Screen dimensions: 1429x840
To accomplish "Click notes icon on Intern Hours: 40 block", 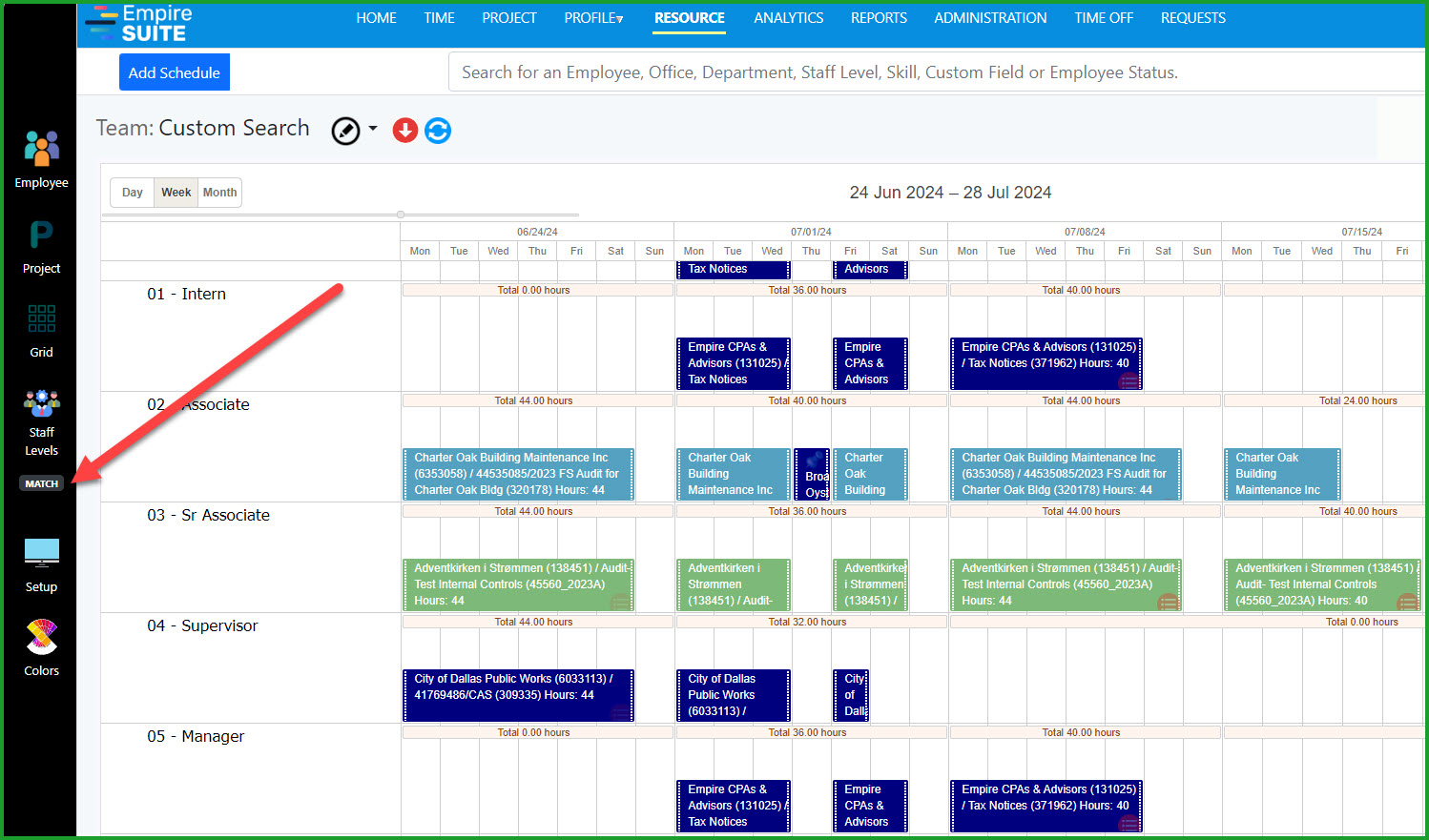I will point(1129,381).
